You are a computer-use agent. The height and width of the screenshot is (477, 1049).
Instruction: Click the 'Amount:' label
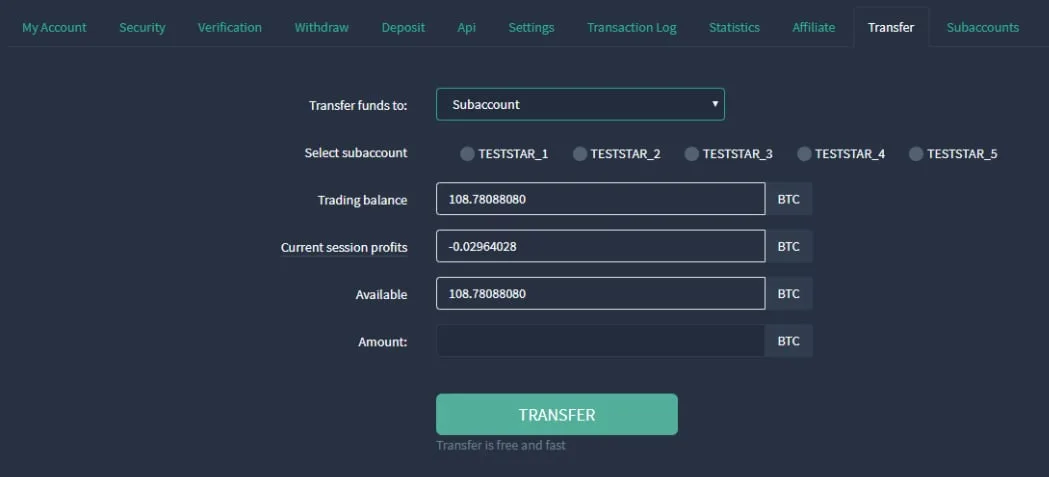tap(383, 342)
